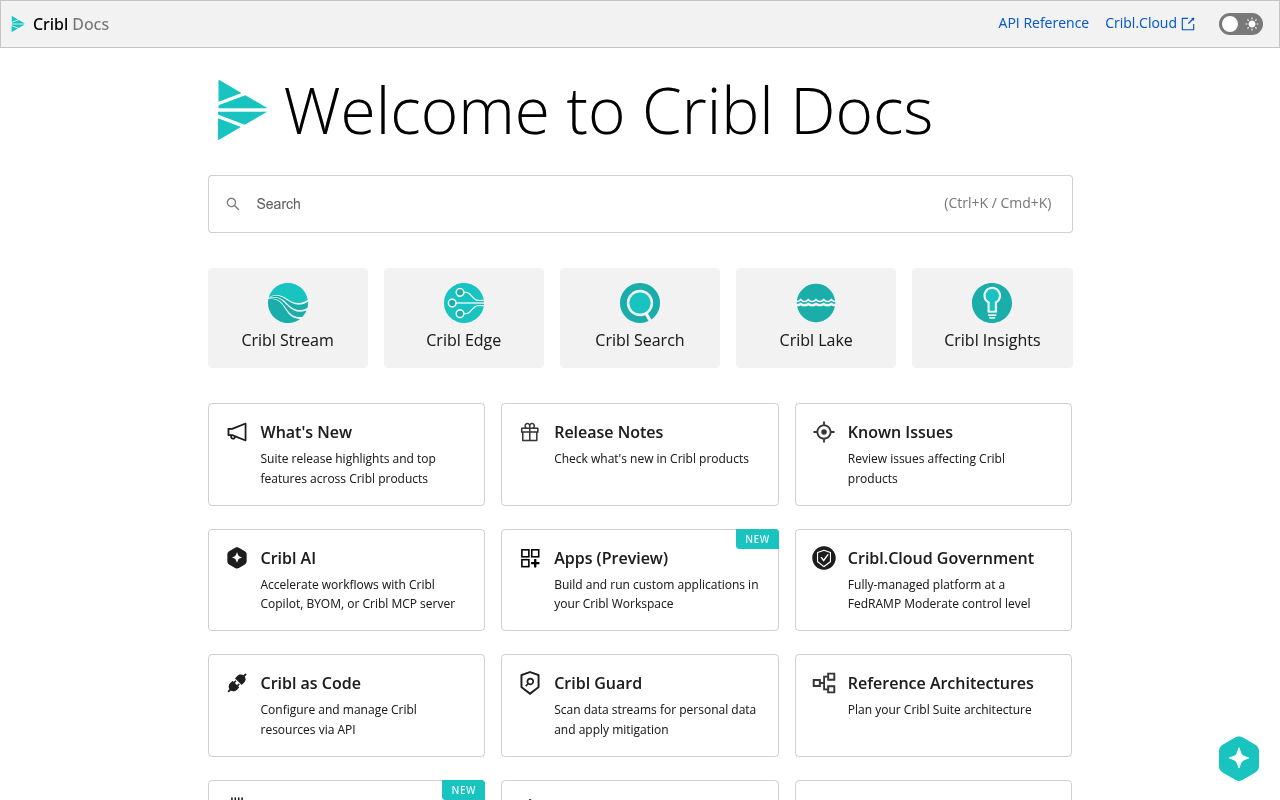
Task: Click the Known Issues target icon
Action: [824, 432]
